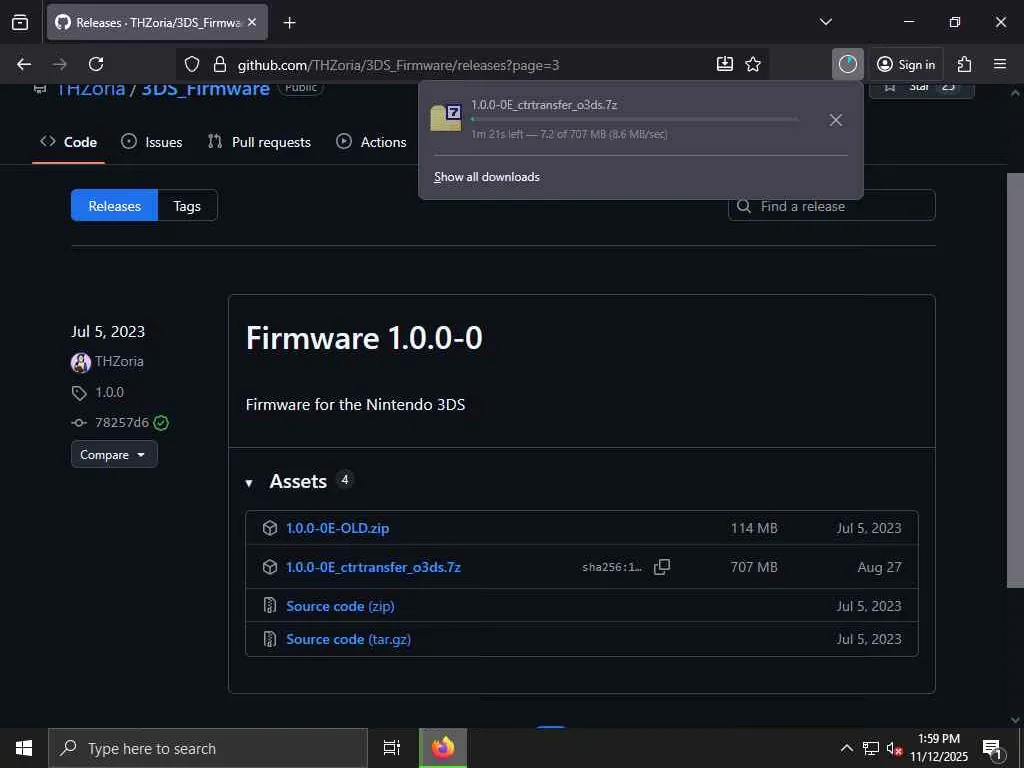Image resolution: width=1024 pixels, height=768 pixels.
Task: Click the page vertical scrollbar
Action: [x=1015, y=381]
